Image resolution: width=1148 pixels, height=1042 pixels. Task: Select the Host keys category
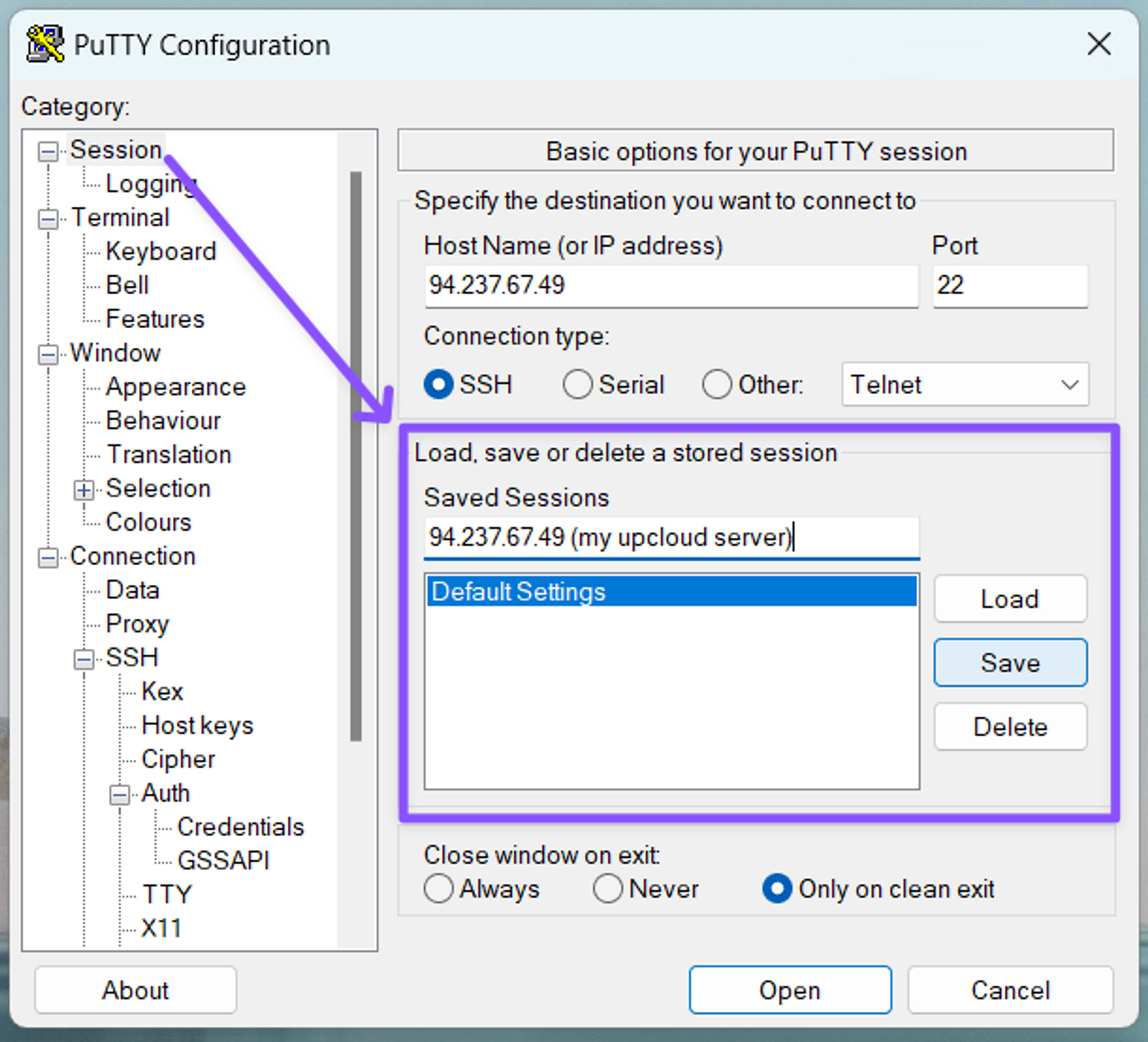click(197, 725)
